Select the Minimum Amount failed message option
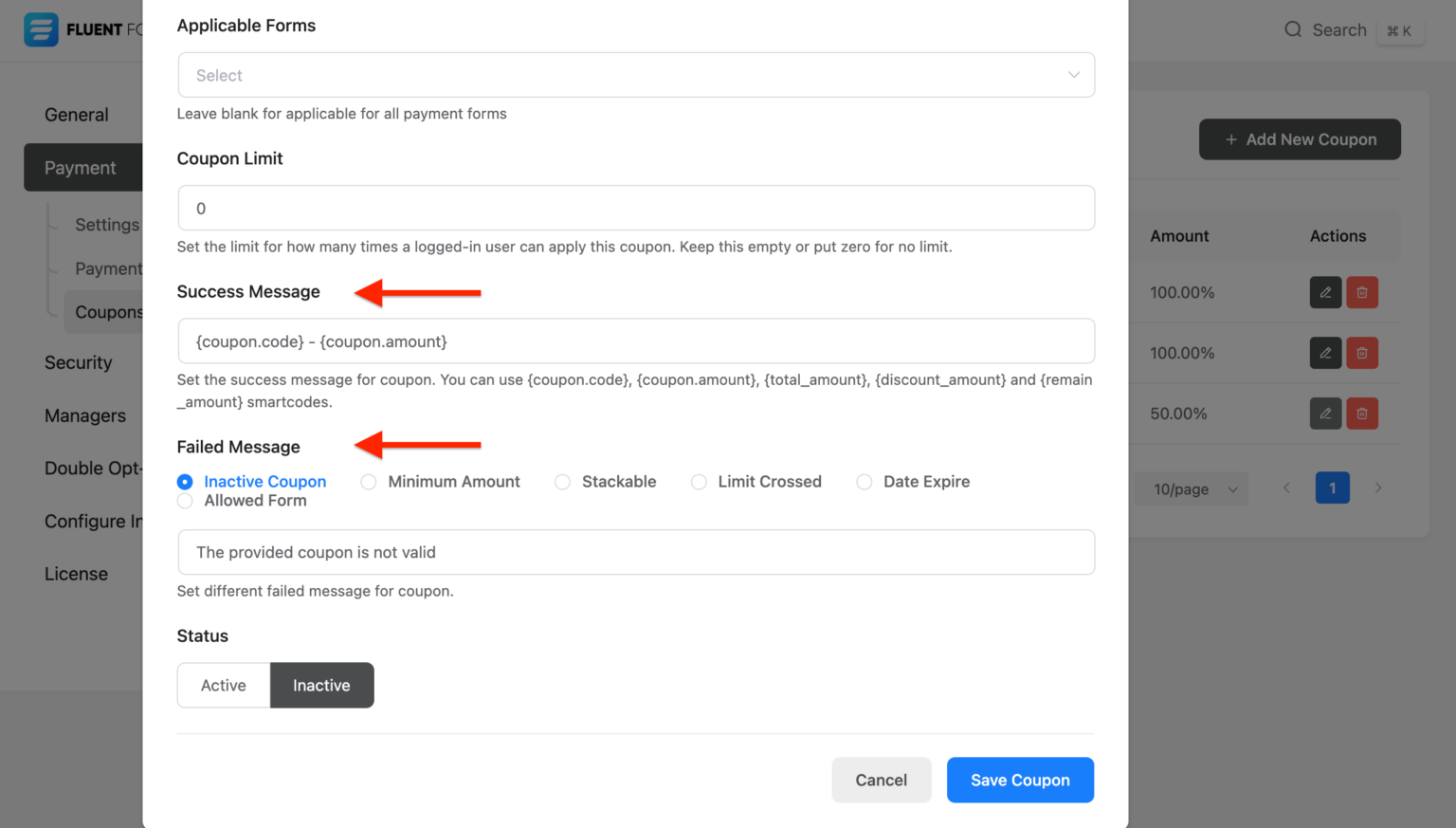Viewport: 1456px width, 828px height. coord(368,481)
